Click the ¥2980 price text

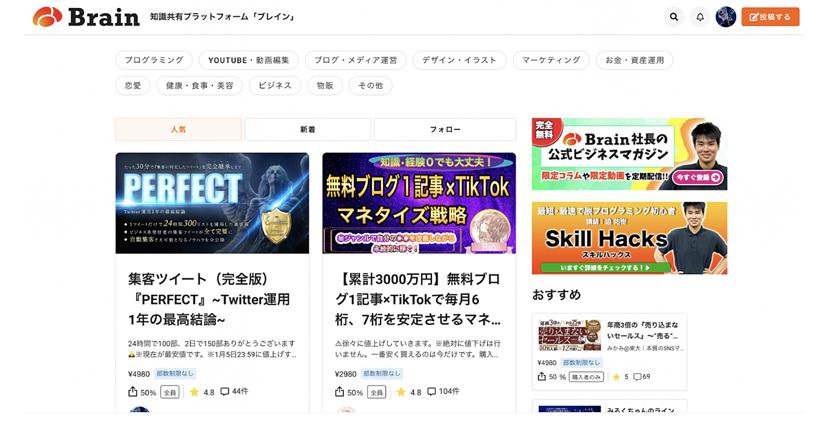pyautogui.click(x=346, y=374)
